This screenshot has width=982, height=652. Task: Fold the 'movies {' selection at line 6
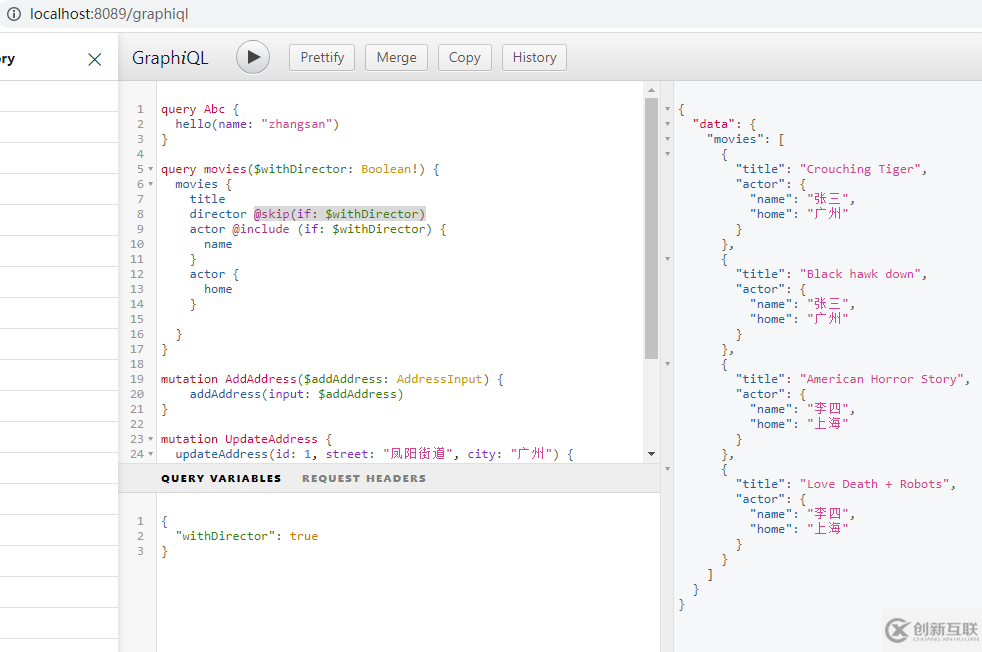[x=151, y=185]
